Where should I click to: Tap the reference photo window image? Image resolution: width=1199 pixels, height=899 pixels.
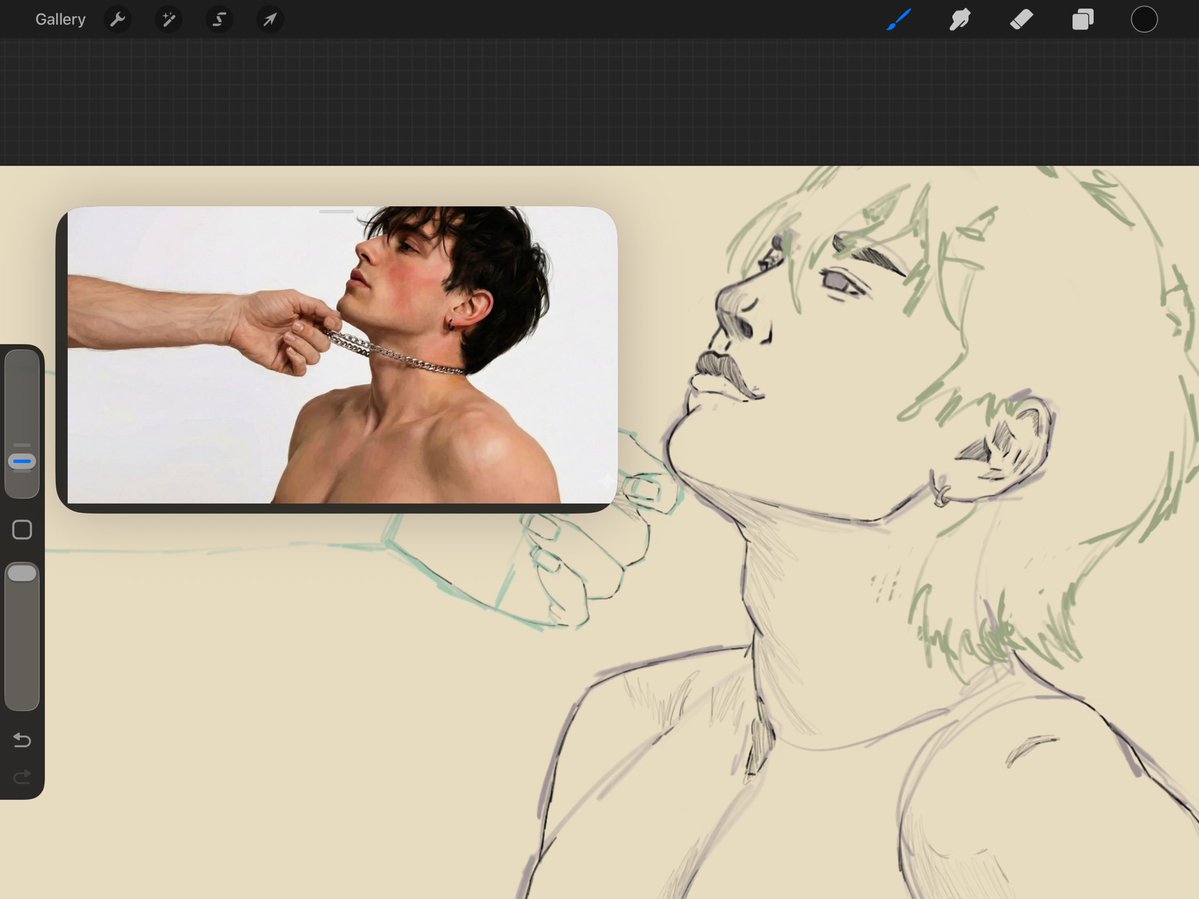(343, 355)
